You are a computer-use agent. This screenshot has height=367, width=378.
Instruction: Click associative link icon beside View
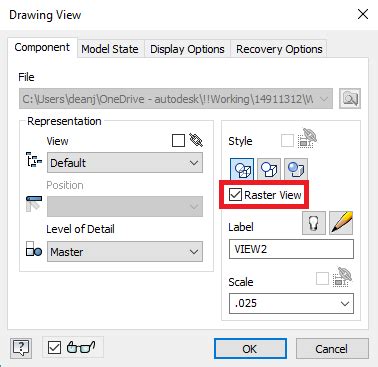(196, 140)
